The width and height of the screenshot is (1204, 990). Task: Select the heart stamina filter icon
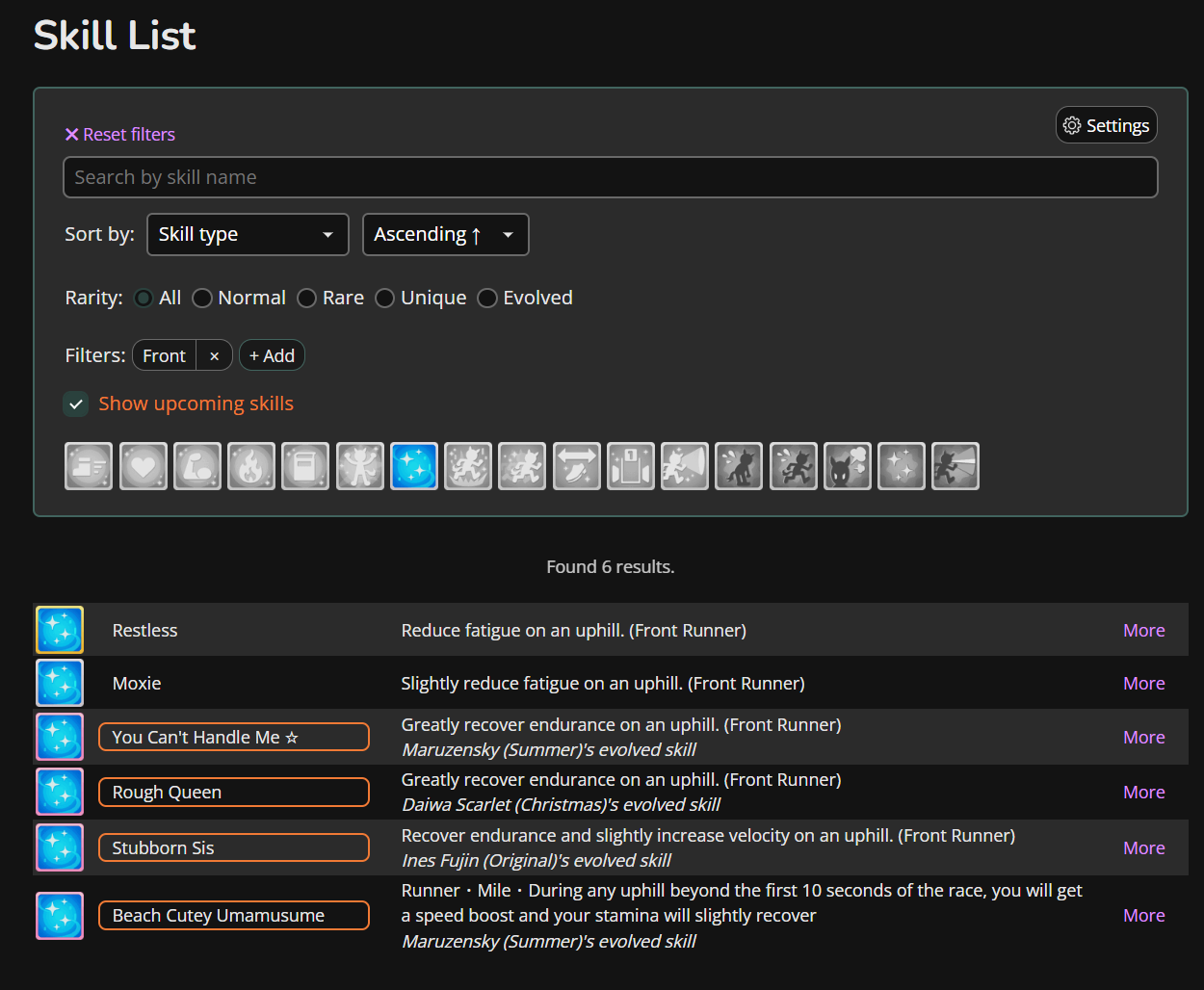pos(144,466)
